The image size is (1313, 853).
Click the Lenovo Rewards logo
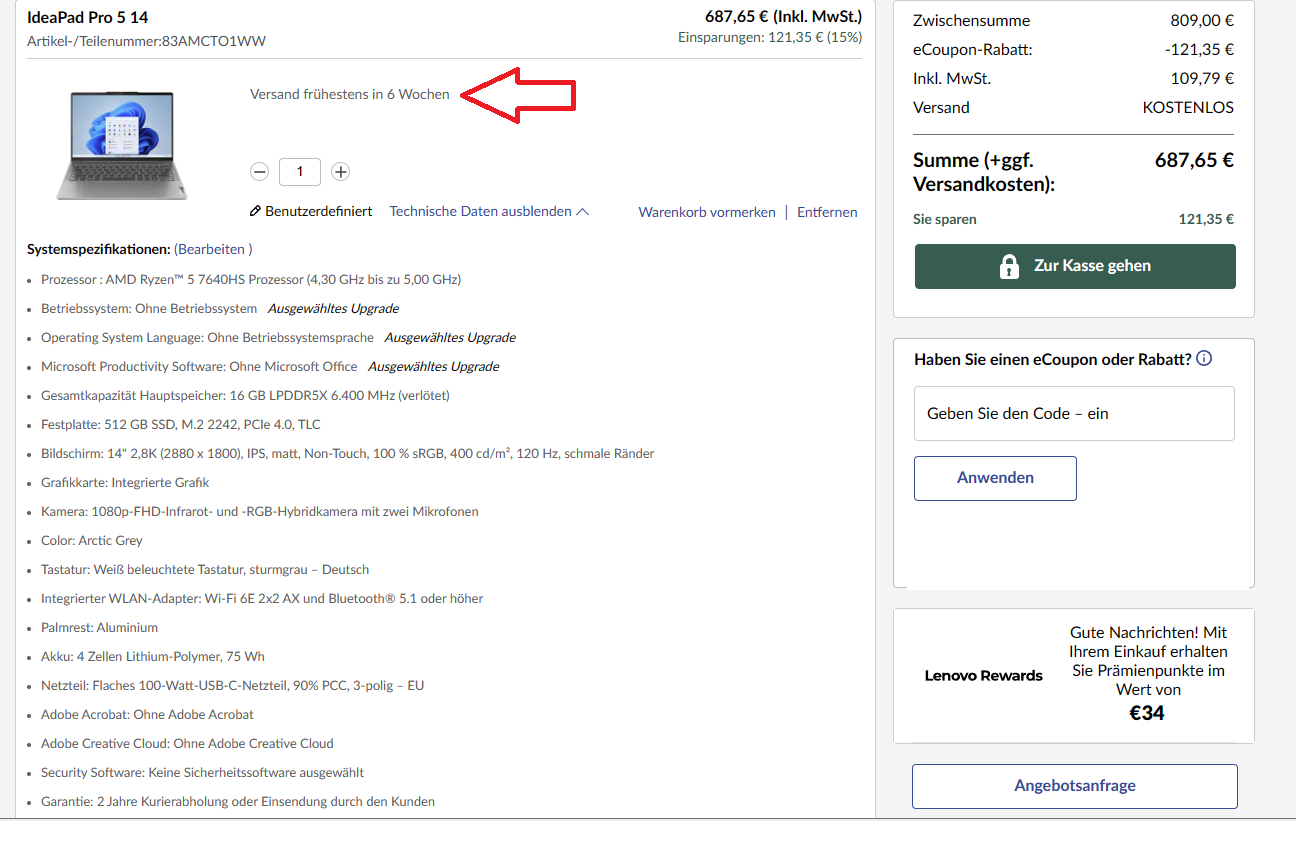coord(983,676)
